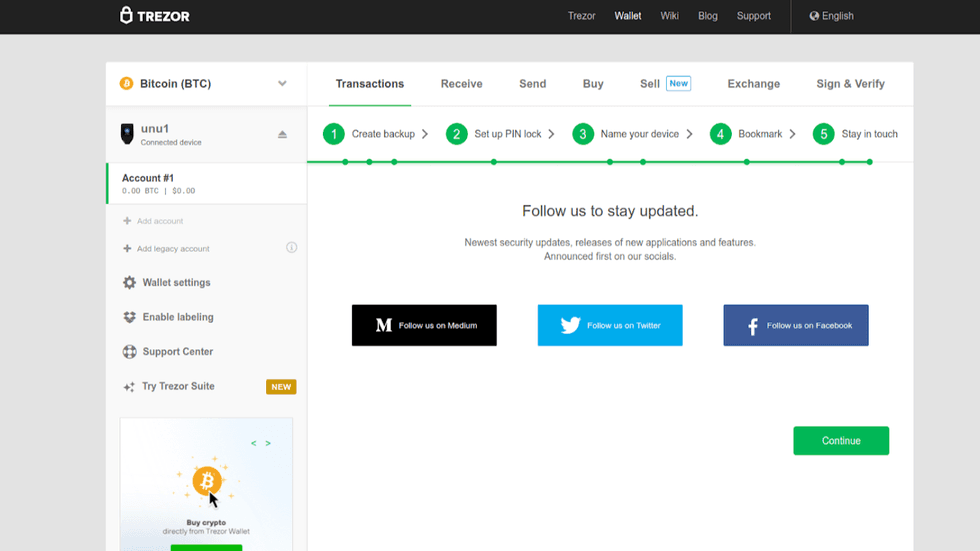Image resolution: width=980 pixels, height=551 pixels.
Task: Click chevron after Name your device
Action: tap(689, 134)
